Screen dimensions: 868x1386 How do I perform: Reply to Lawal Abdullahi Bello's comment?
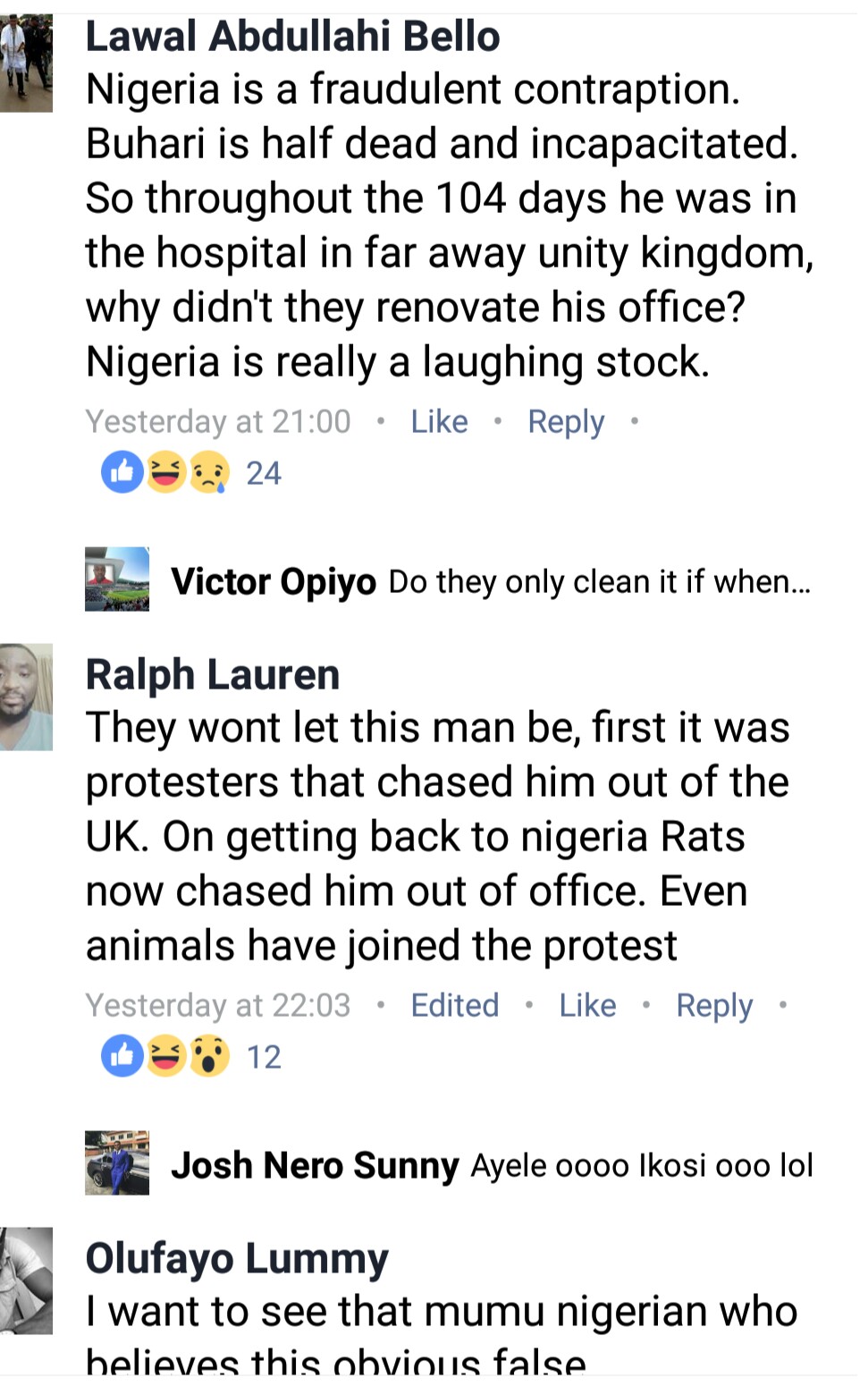click(x=566, y=421)
